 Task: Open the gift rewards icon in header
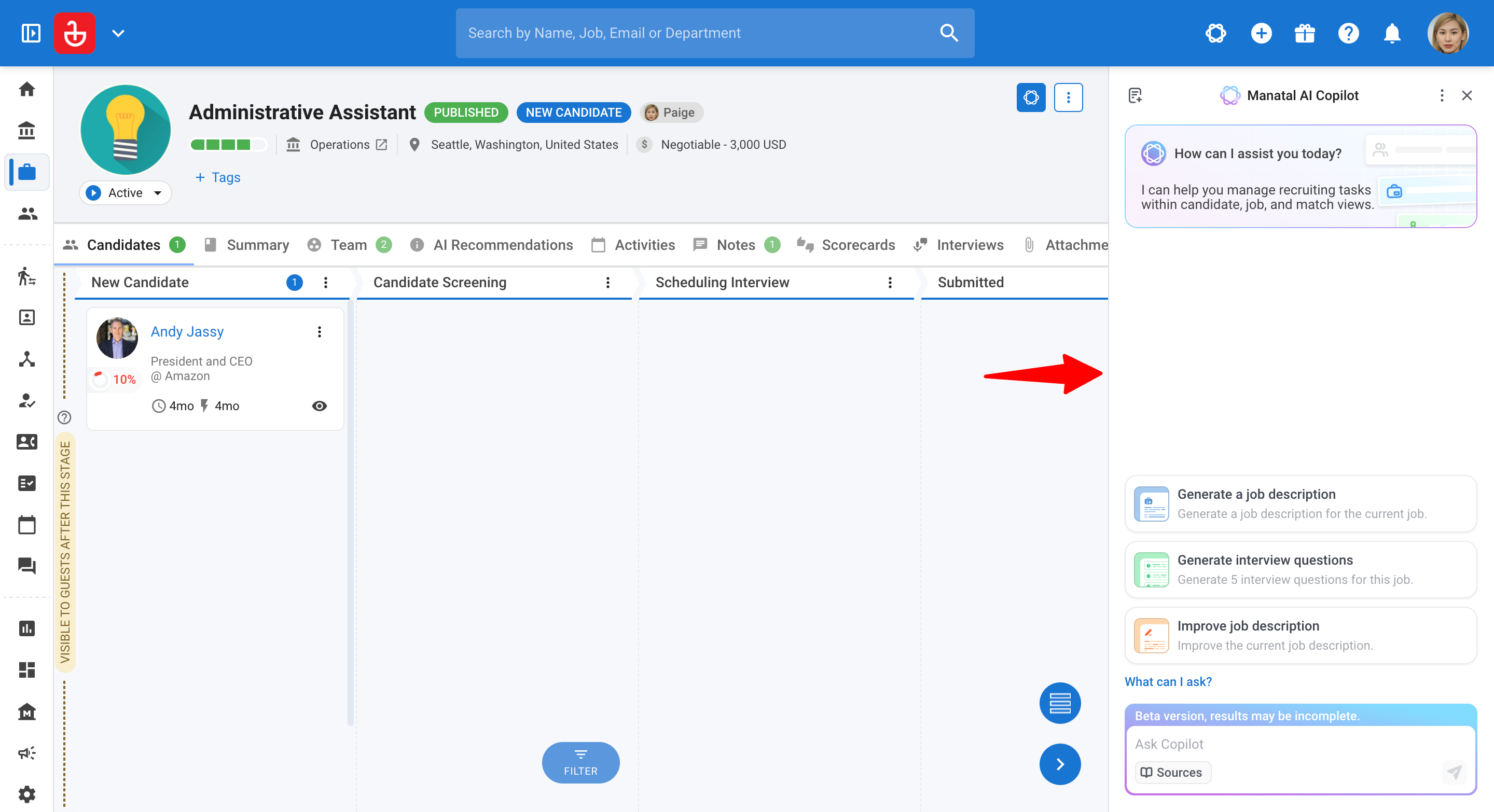[1304, 33]
